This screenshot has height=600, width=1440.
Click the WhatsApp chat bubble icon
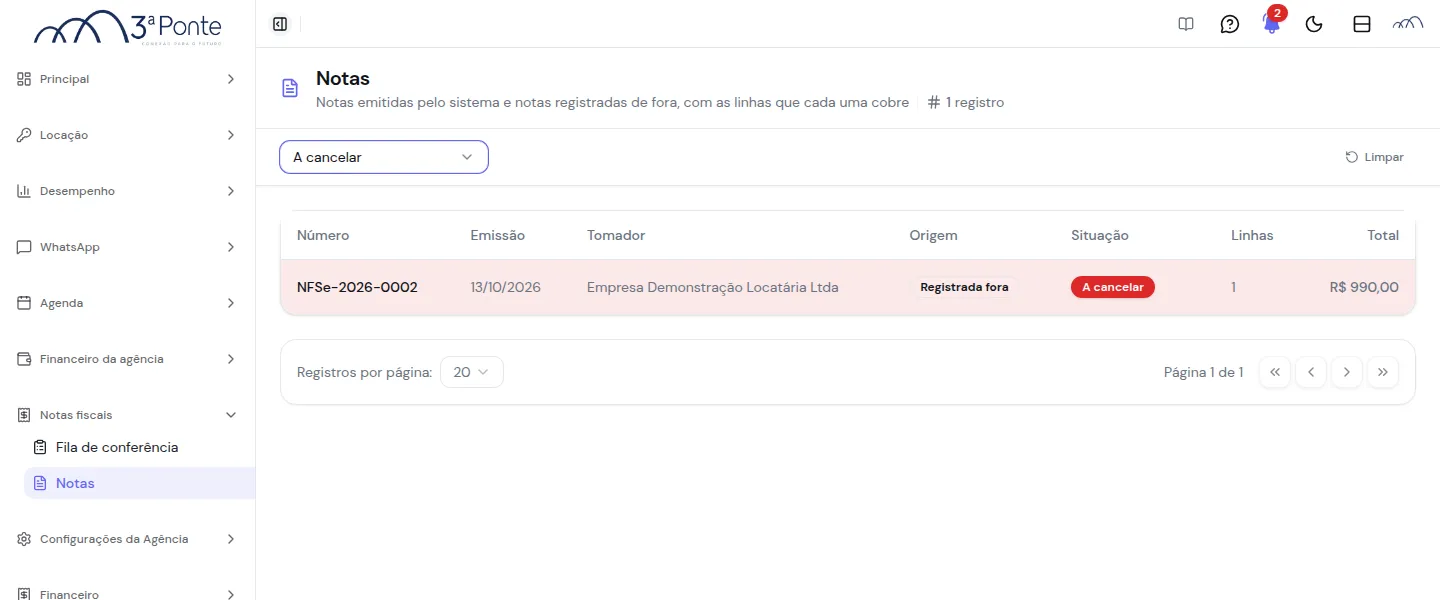pos(24,247)
